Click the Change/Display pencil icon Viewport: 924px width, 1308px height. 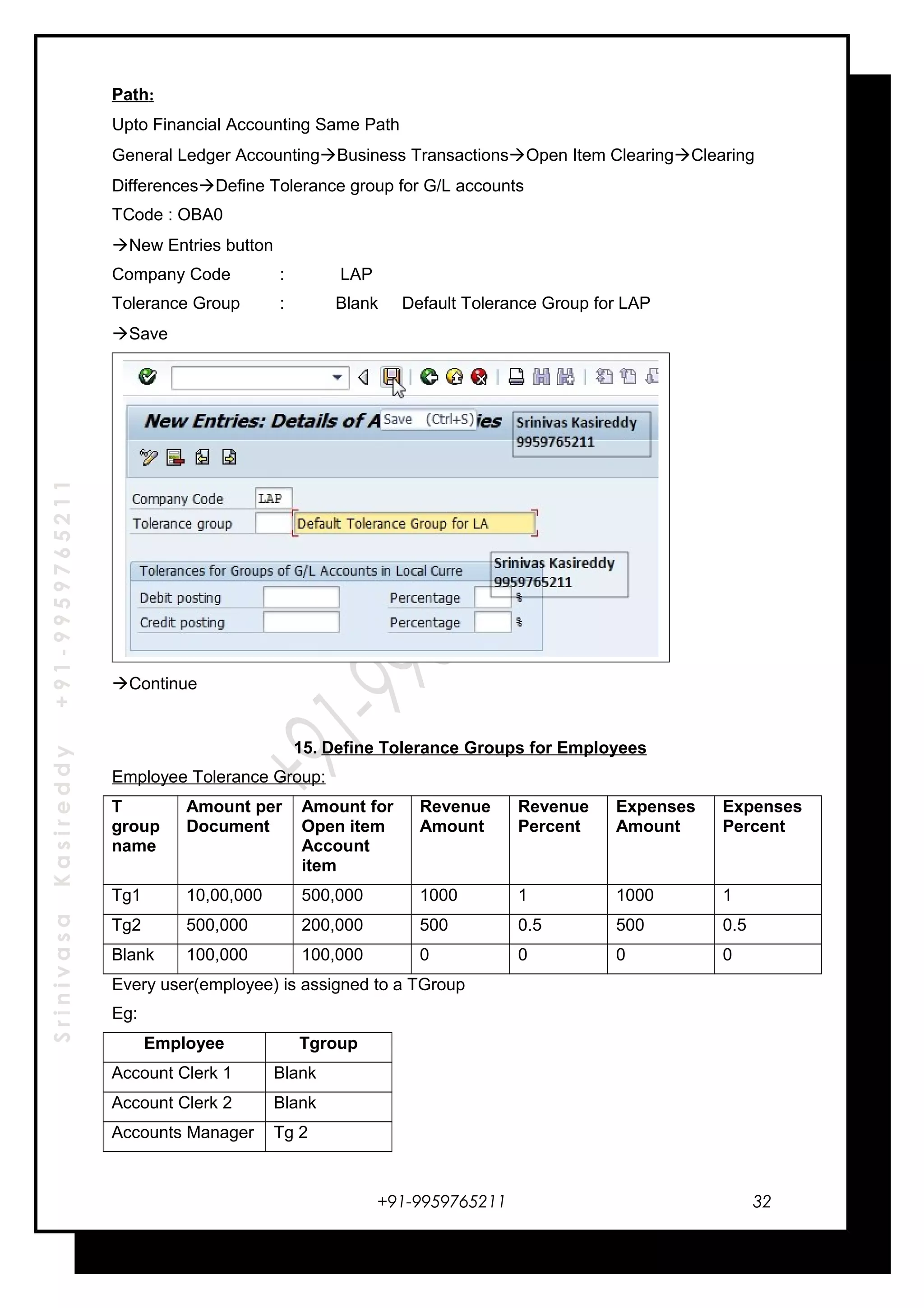(148, 458)
